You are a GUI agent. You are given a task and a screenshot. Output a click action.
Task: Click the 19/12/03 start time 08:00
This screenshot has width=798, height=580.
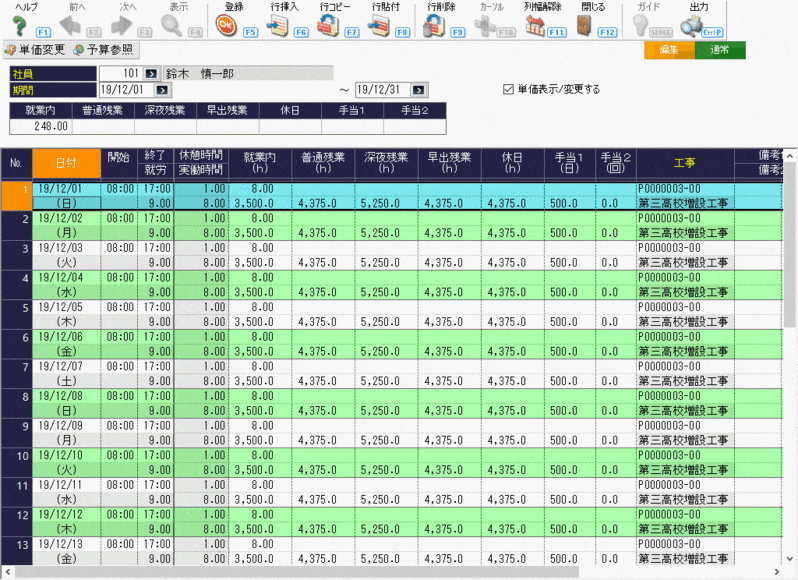pos(120,248)
